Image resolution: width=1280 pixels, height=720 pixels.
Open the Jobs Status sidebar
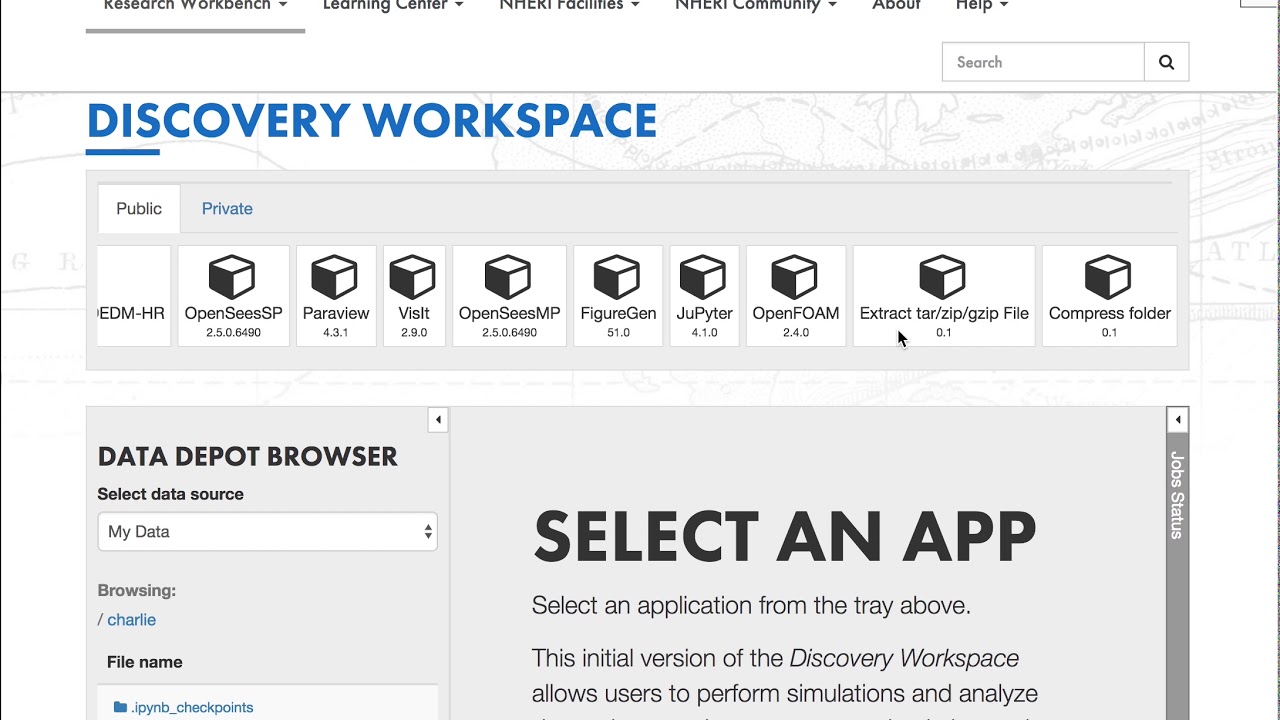point(1177,495)
